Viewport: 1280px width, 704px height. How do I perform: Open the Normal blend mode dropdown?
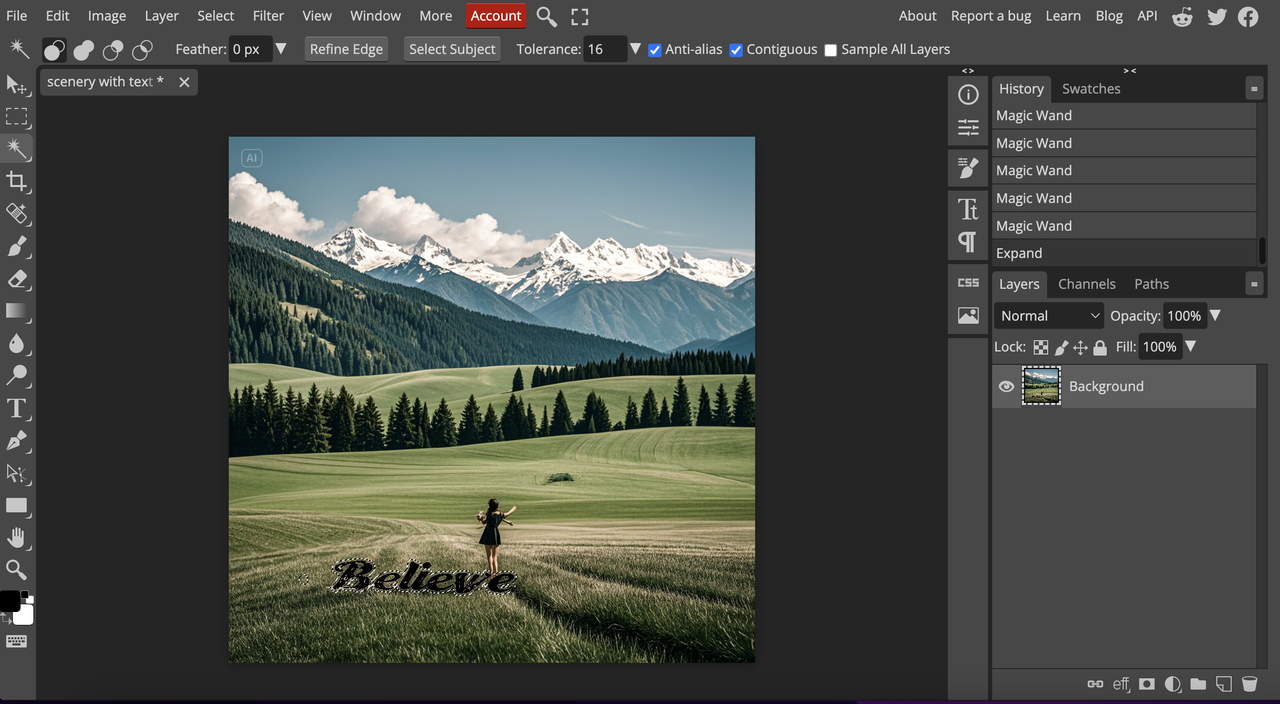[x=1049, y=316]
